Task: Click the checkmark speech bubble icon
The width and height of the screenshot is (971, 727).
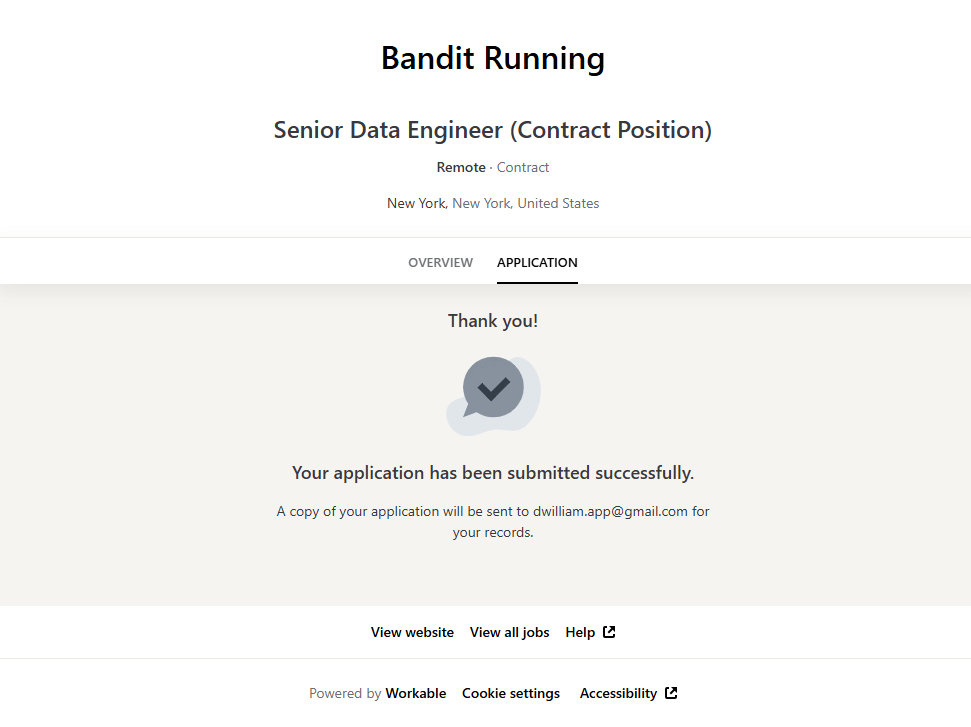Action: (x=493, y=389)
